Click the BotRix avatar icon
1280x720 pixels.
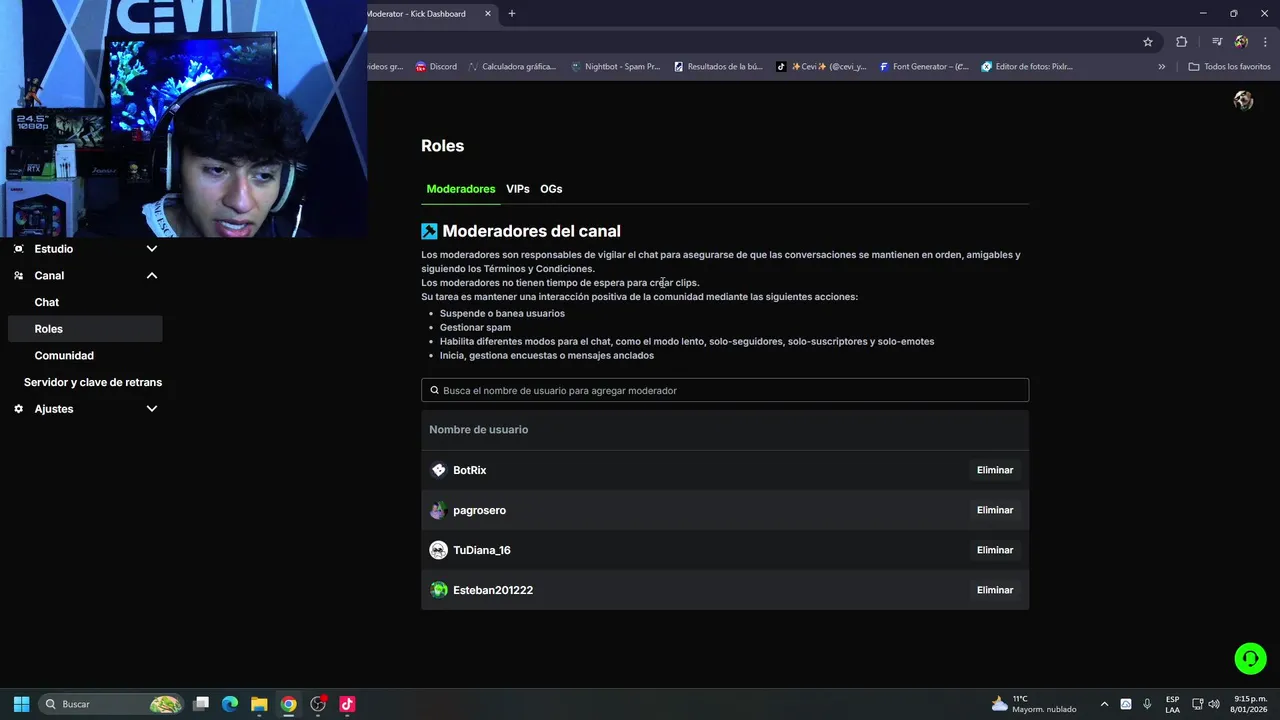(438, 470)
